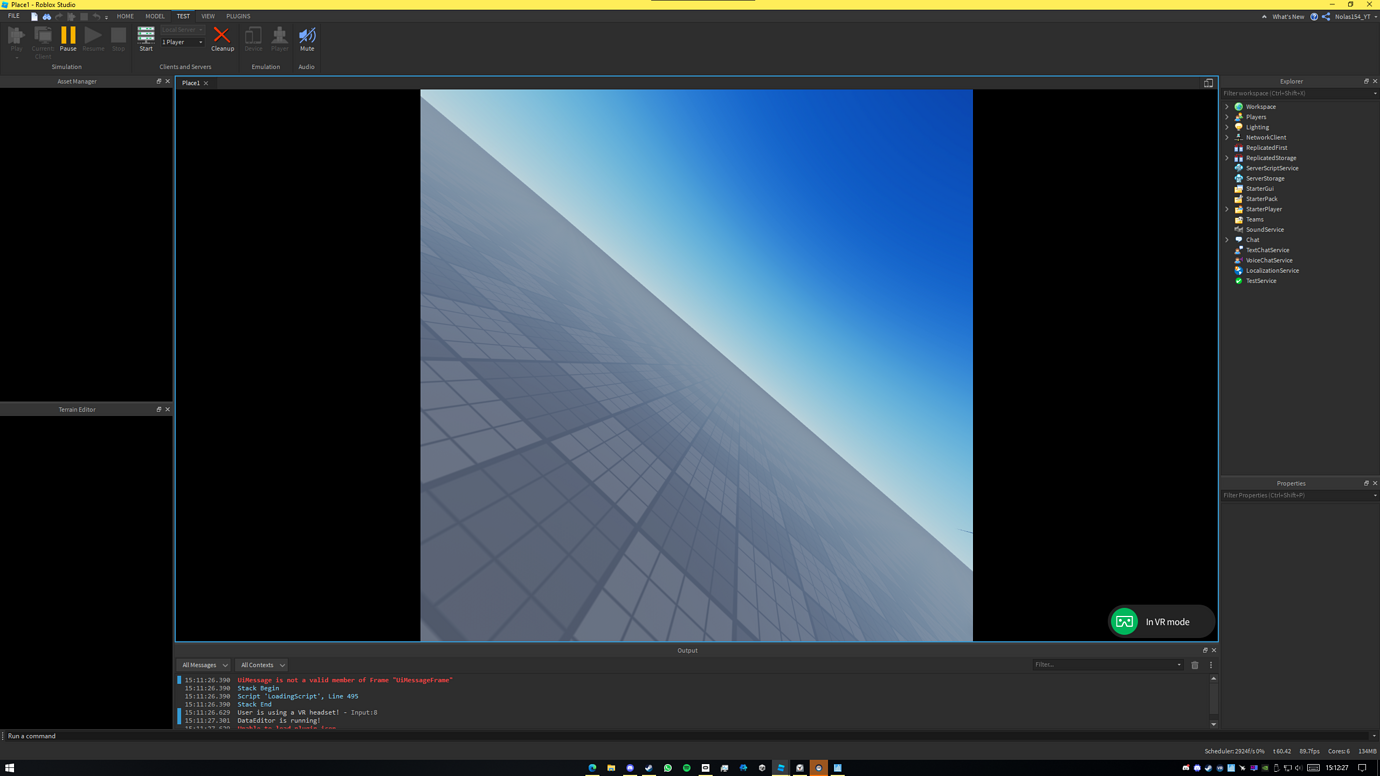Open the 1 Player dropdown
Image resolution: width=1380 pixels, height=776 pixels.
(182, 42)
